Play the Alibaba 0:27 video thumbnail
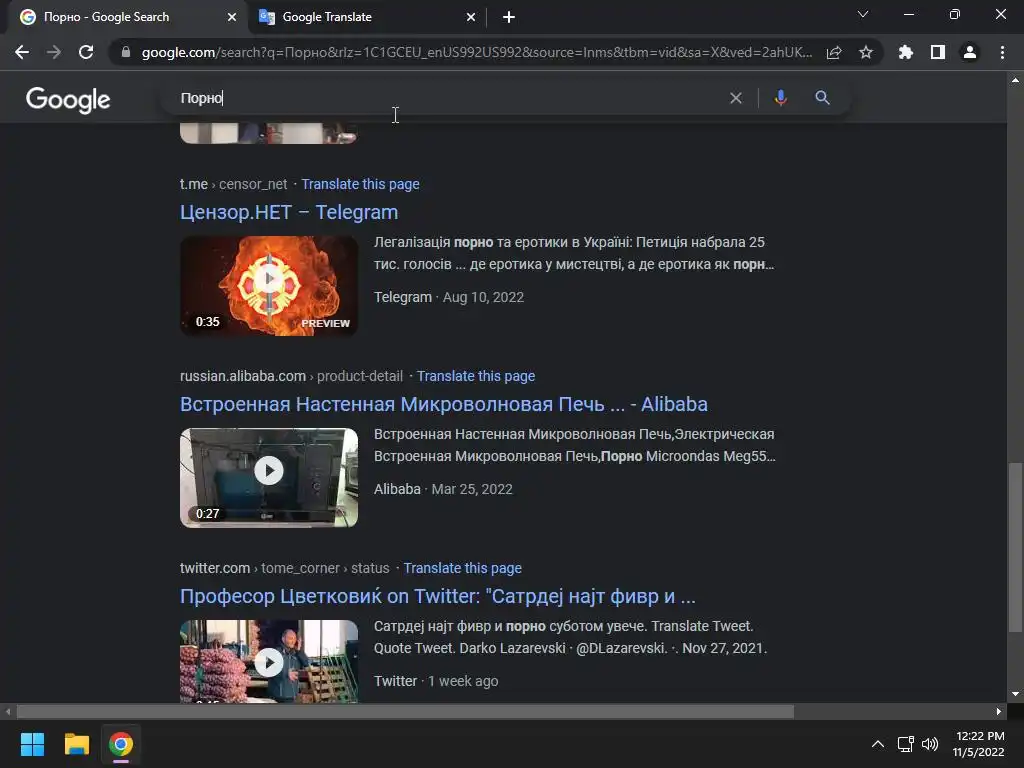 click(269, 478)
